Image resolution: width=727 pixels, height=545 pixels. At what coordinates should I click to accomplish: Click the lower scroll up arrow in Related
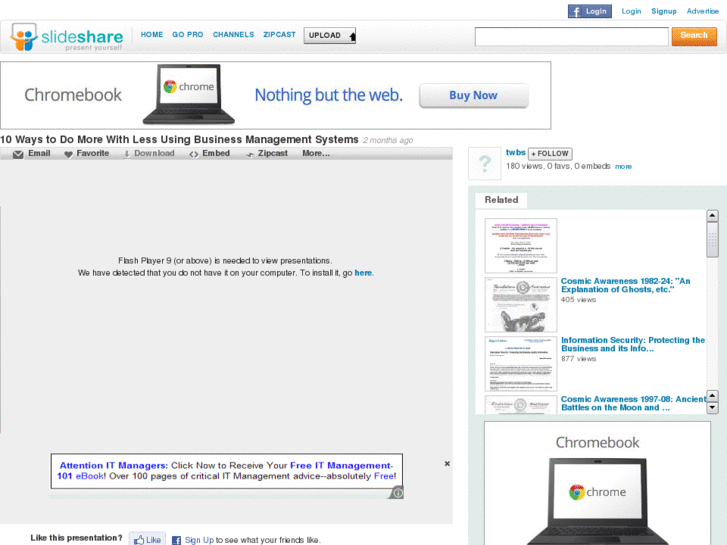coord(712,396)
